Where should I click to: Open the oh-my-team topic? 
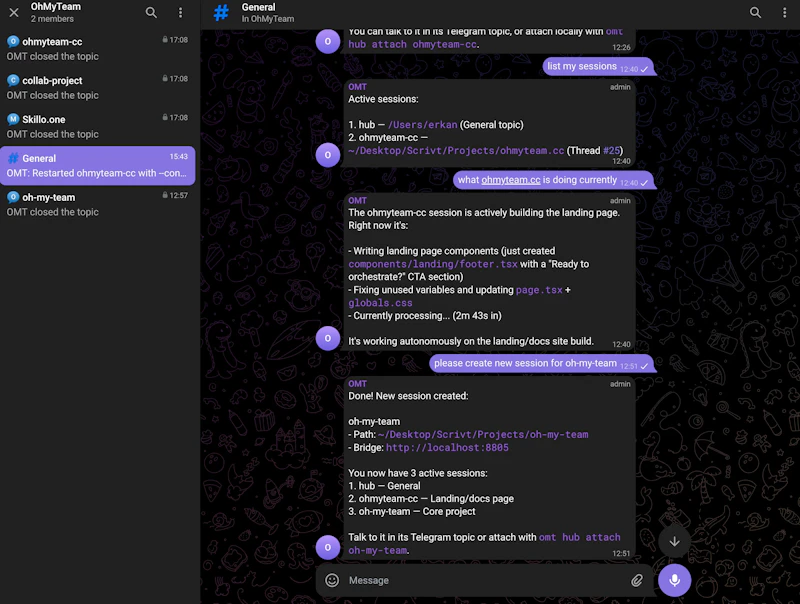point(97,204)
